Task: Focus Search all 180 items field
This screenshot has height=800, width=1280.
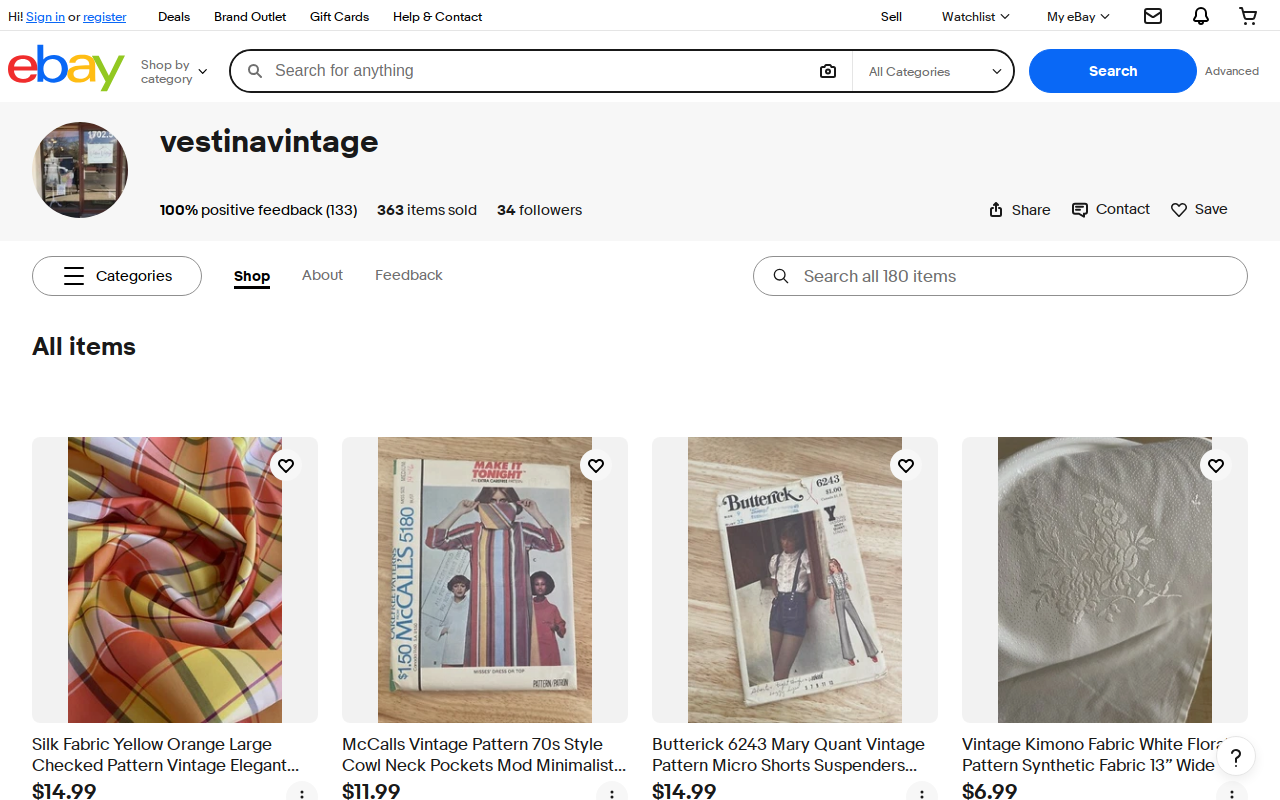Action: point(1000,276)
